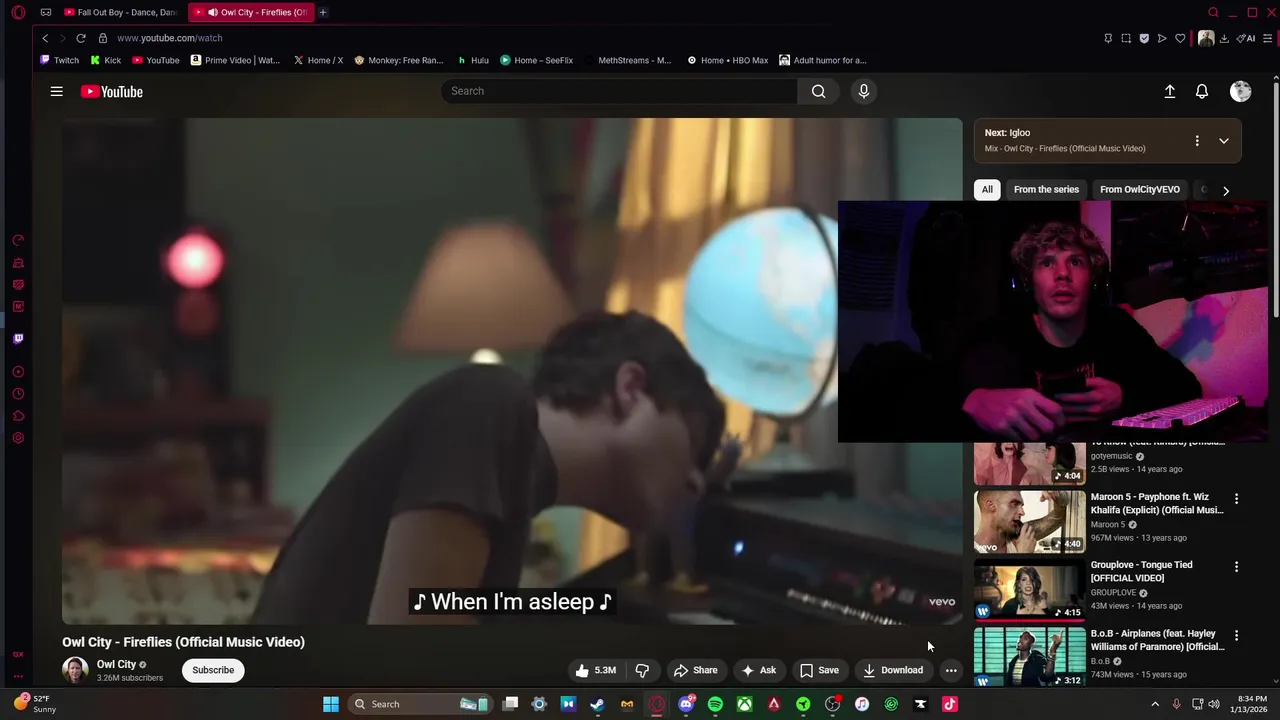Open YouTube account avatar menu
Image resolution: width=1280 pixels, height=720 pixels.
tap(1241, 91)
